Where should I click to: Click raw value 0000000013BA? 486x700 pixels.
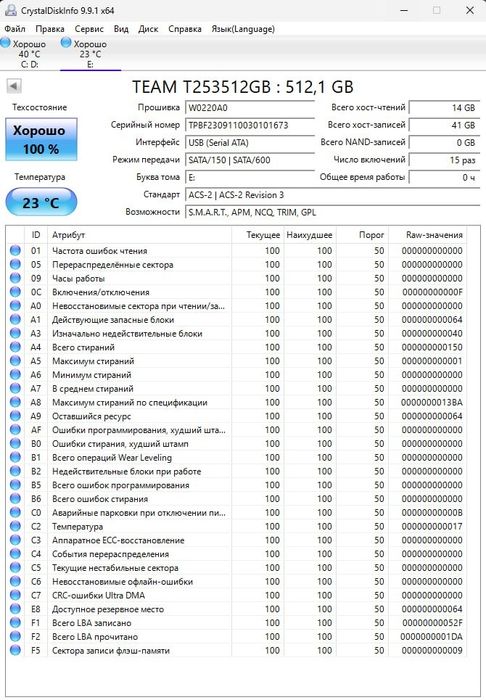click(x=432, y=402)
